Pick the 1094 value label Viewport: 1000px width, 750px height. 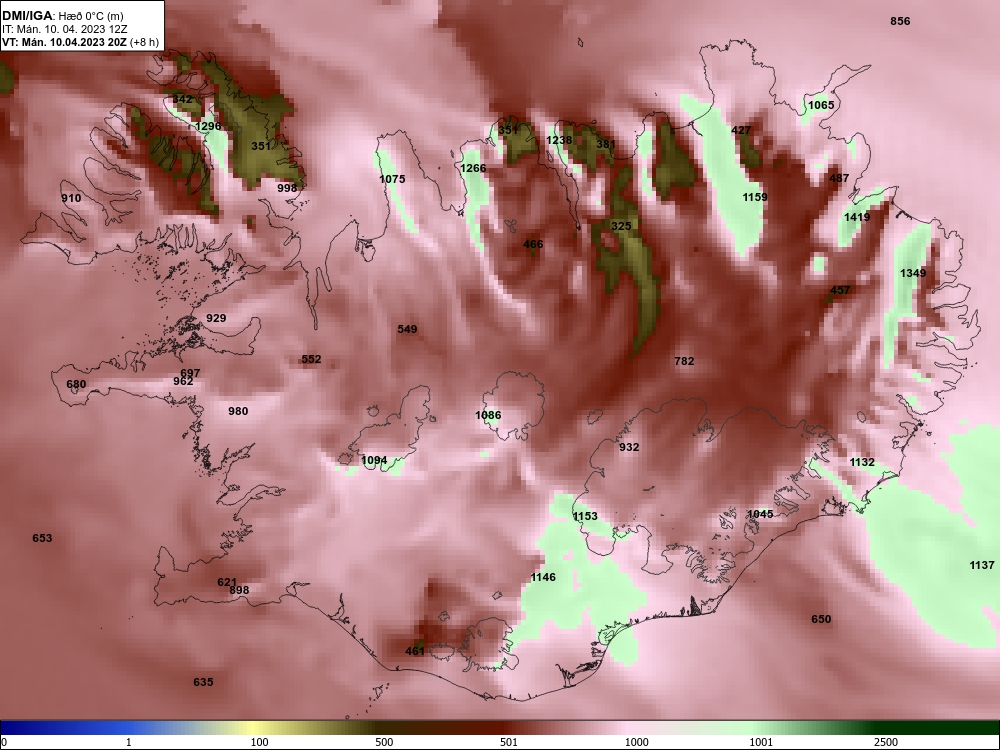[x=374, y=460]
